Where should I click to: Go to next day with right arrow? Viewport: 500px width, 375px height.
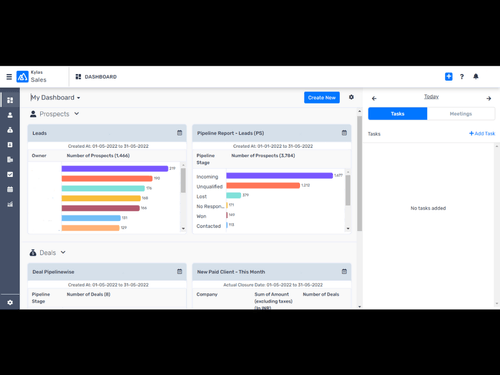click(489, 98)
